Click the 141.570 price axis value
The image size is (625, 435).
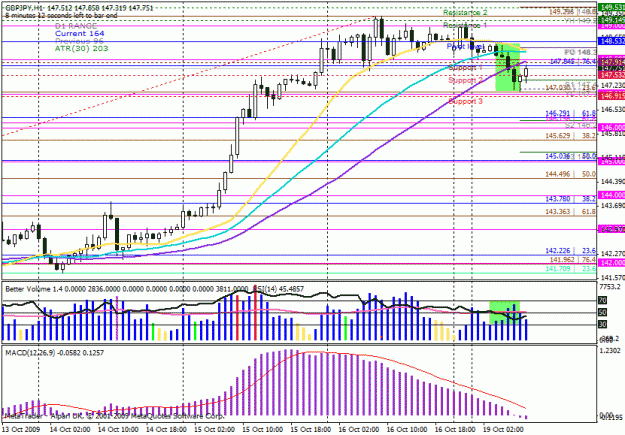click(x=612, y=278)
